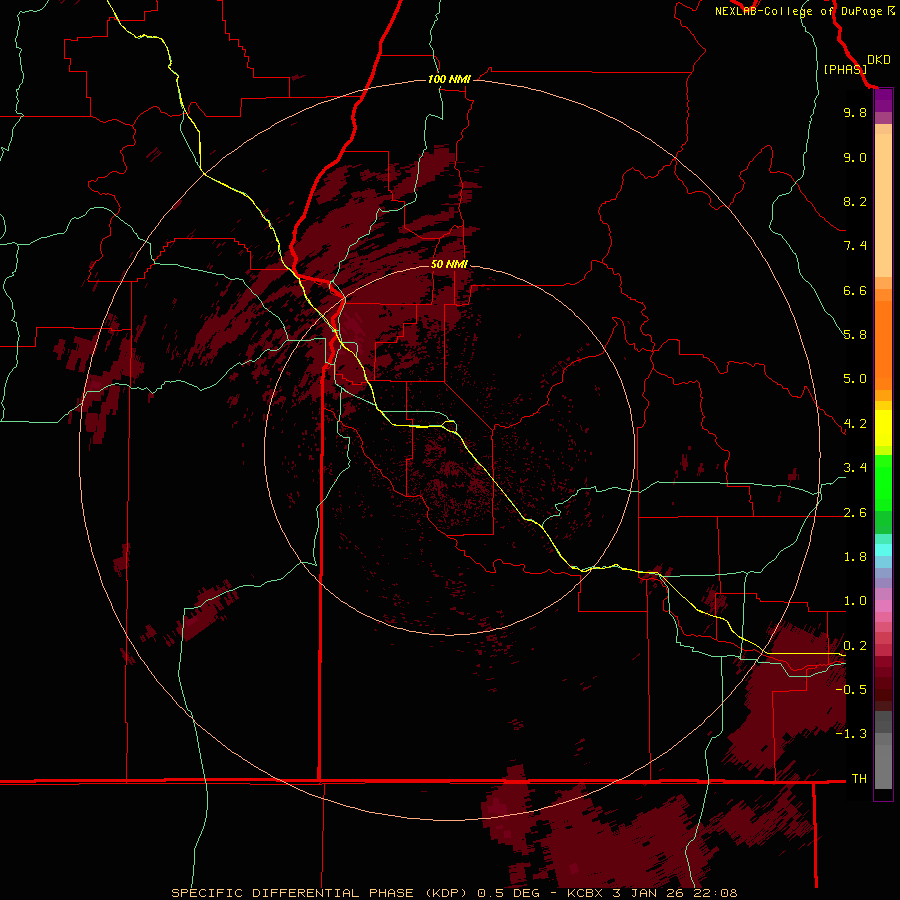Click the 8.2 scale value
Image resolution: width=900 pixels, height=900 pixels.
pos(855,201)
